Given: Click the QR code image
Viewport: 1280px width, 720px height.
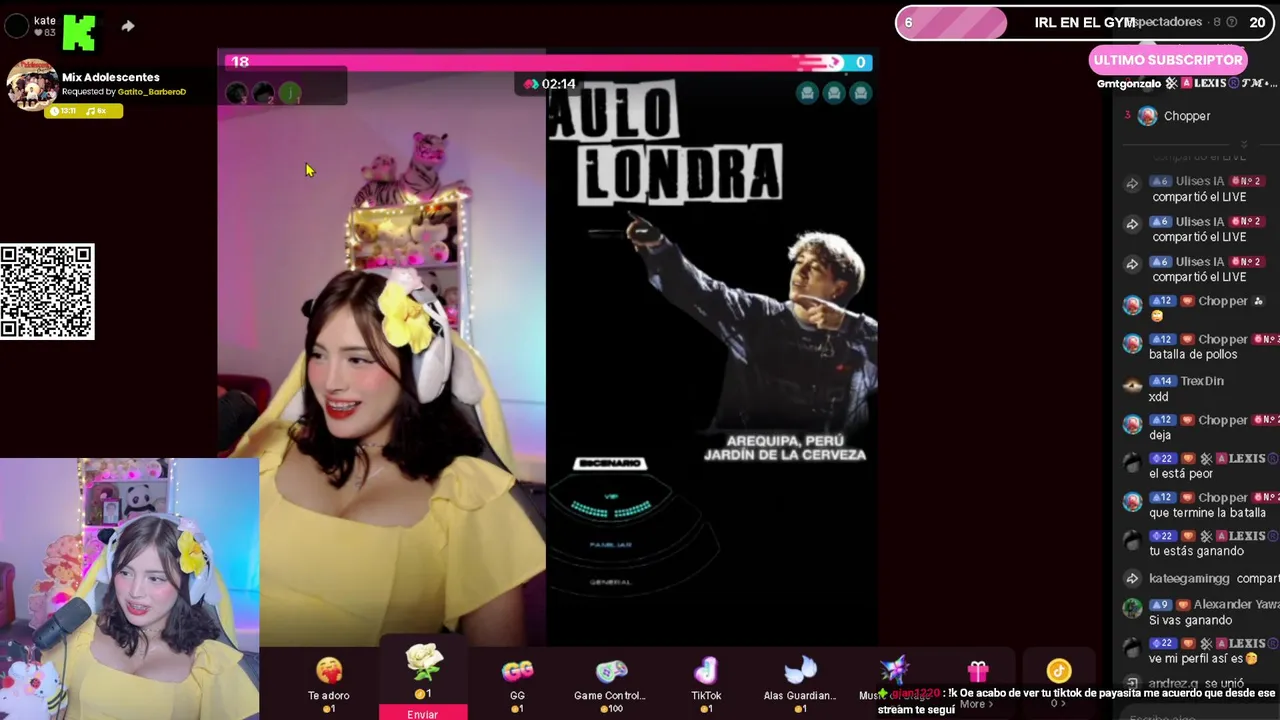Looking at the screenshot, I should (47, 292).
